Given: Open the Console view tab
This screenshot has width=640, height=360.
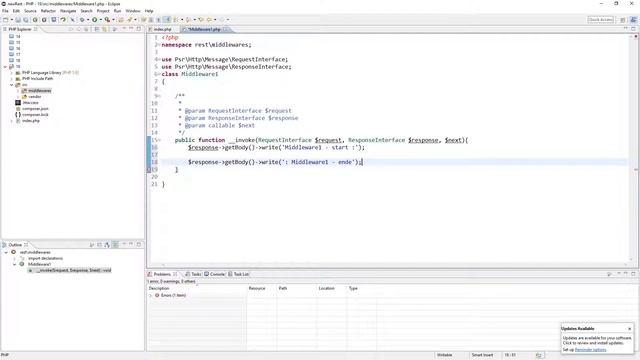Looking at the screenshot, I should point(215,274).
